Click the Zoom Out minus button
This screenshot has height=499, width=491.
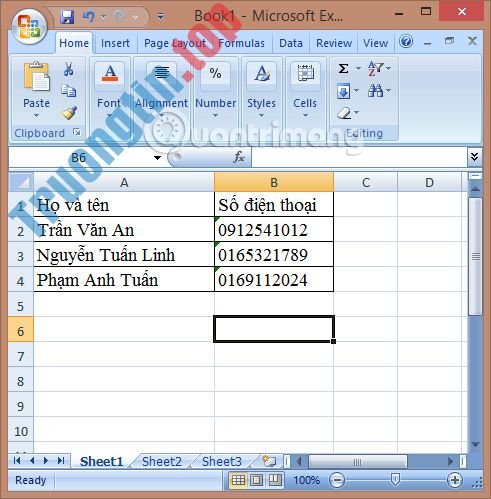pos(337,480)
